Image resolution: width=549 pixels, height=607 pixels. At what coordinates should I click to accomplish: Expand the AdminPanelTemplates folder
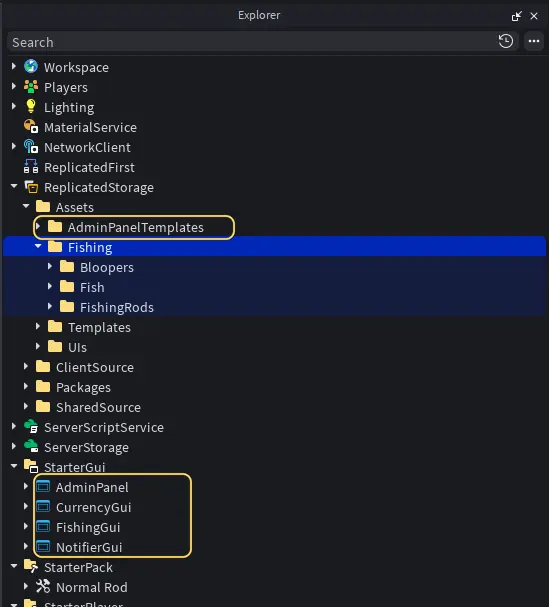[x=38, y=226]
